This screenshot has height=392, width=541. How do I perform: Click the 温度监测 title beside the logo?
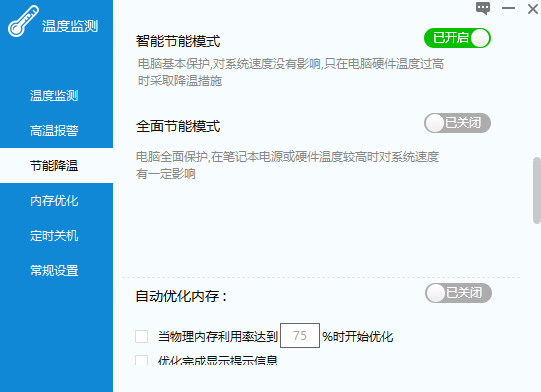tap(70, 26)
